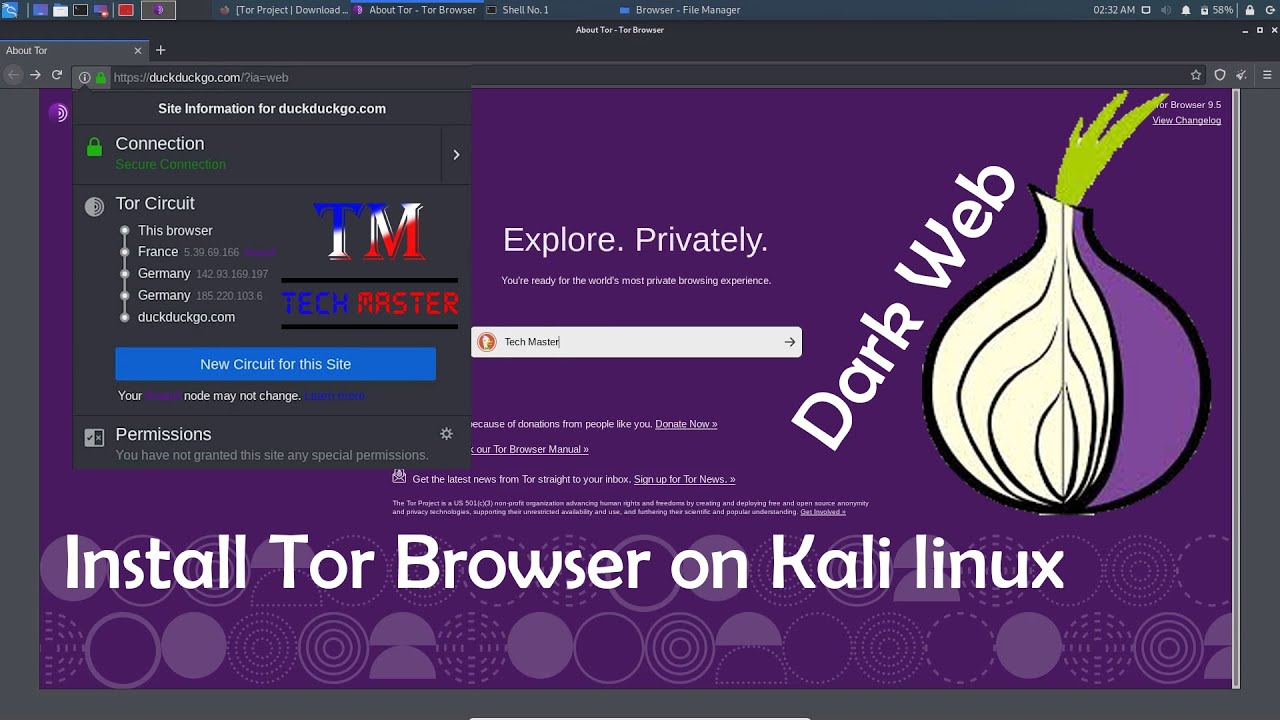
Task: Click the purple Tor icon in workspace switcher
Action: [x=159, y=10]
